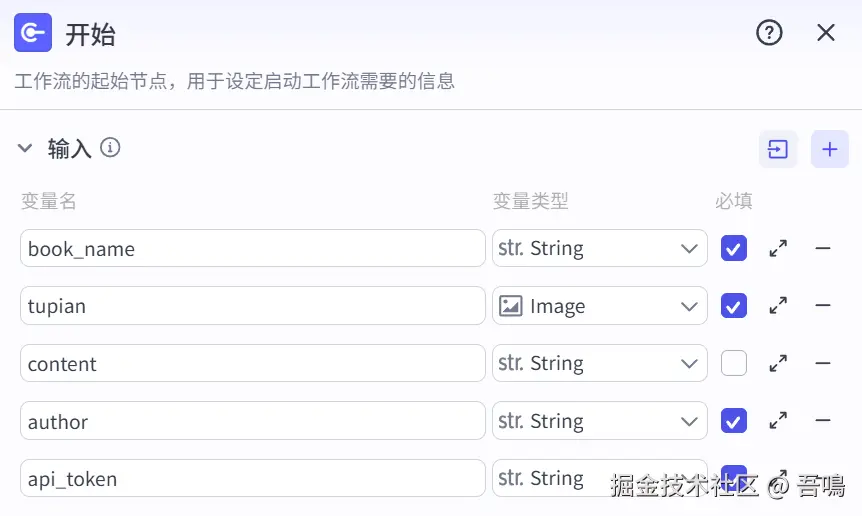The image size is (862, 516).
Task: Click the api_token variable name field
Action: pos(252,479)
